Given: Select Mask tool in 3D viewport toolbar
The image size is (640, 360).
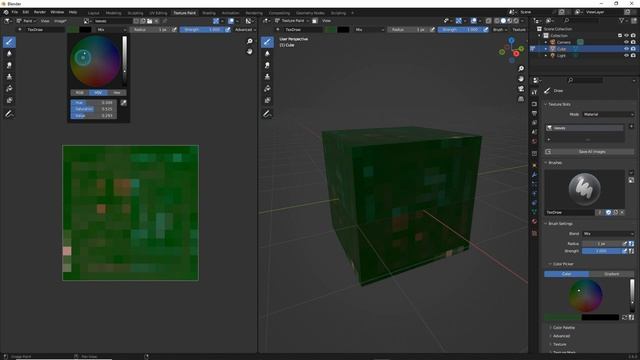Looking at the screenshot, I should tap(267, 100).
